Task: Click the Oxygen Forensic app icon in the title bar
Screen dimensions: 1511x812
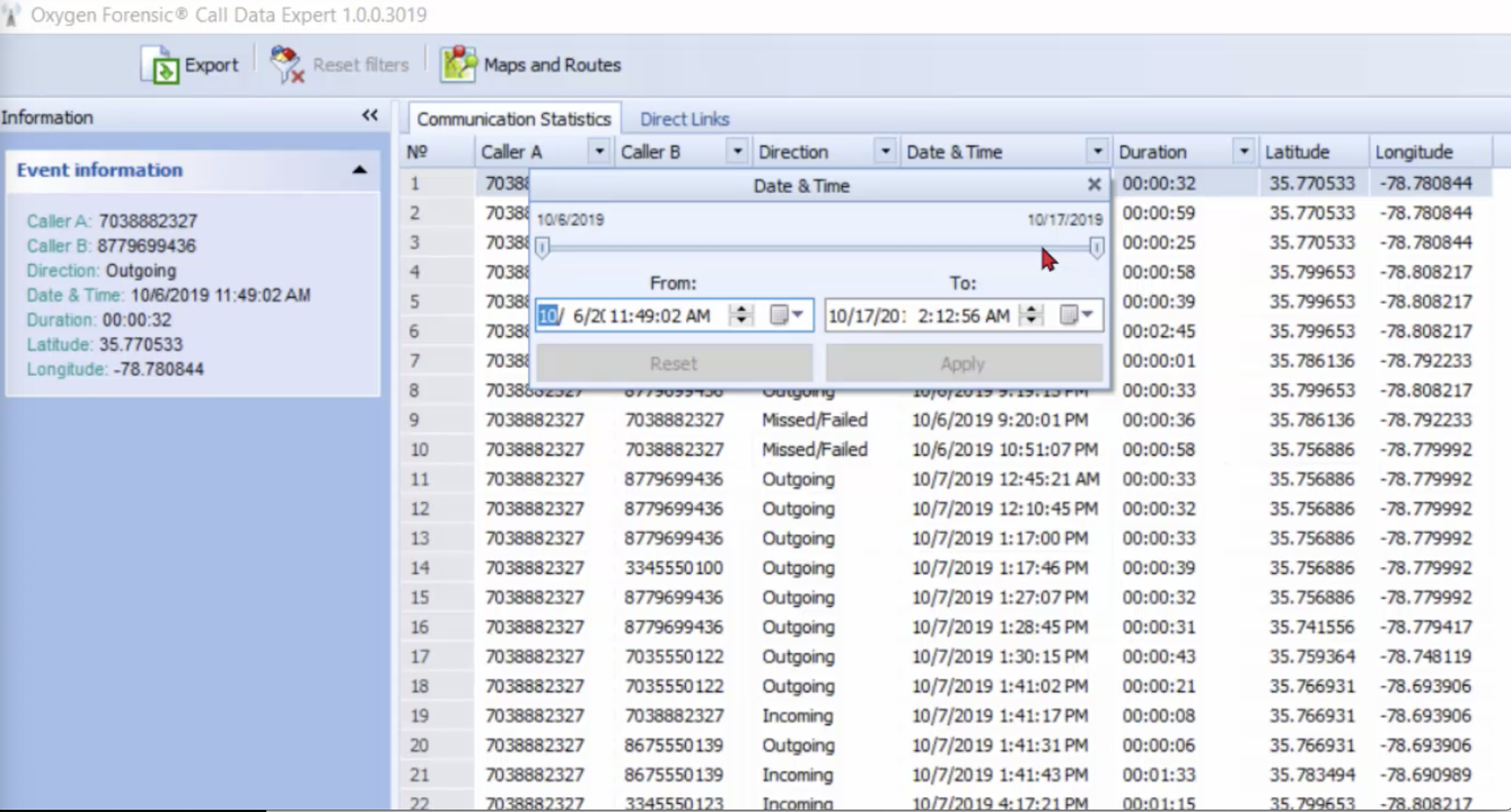Action: point(11,15)
